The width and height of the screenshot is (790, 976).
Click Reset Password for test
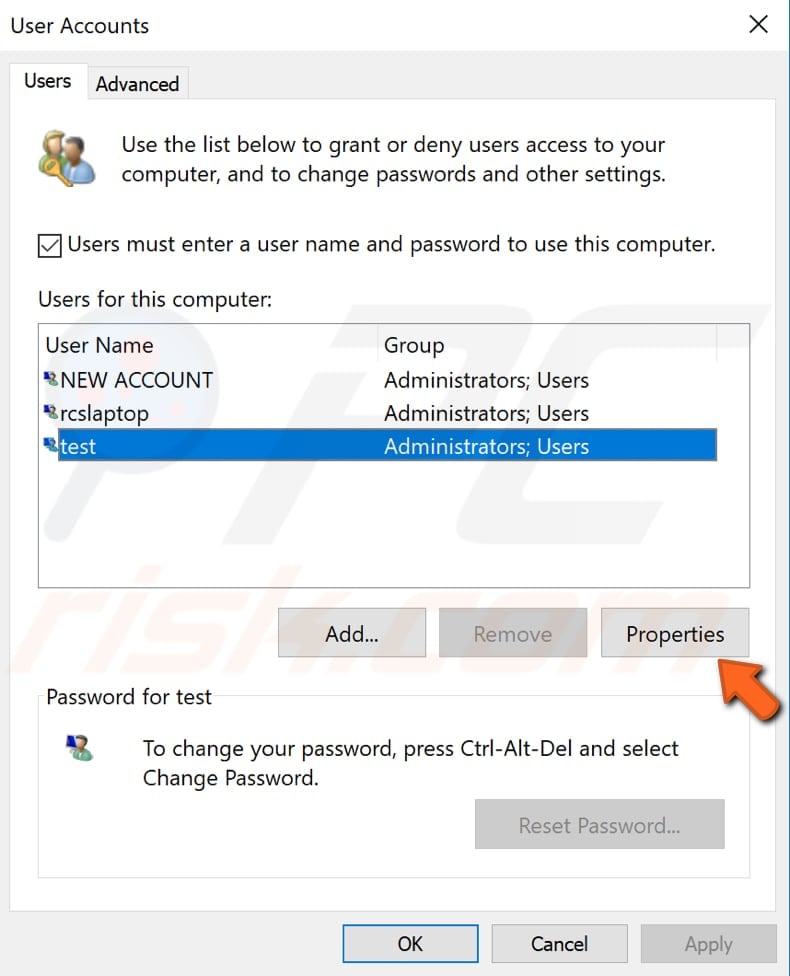(x=599, y=824)
